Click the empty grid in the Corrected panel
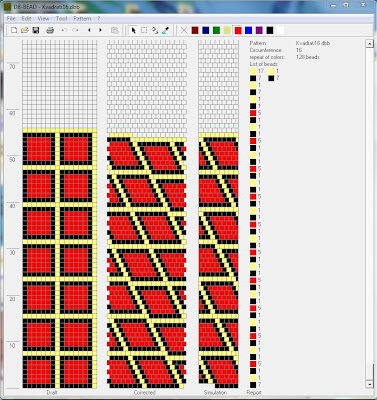Image resolution: width=377 pixels, height=400 pixels. click(147, 87)
